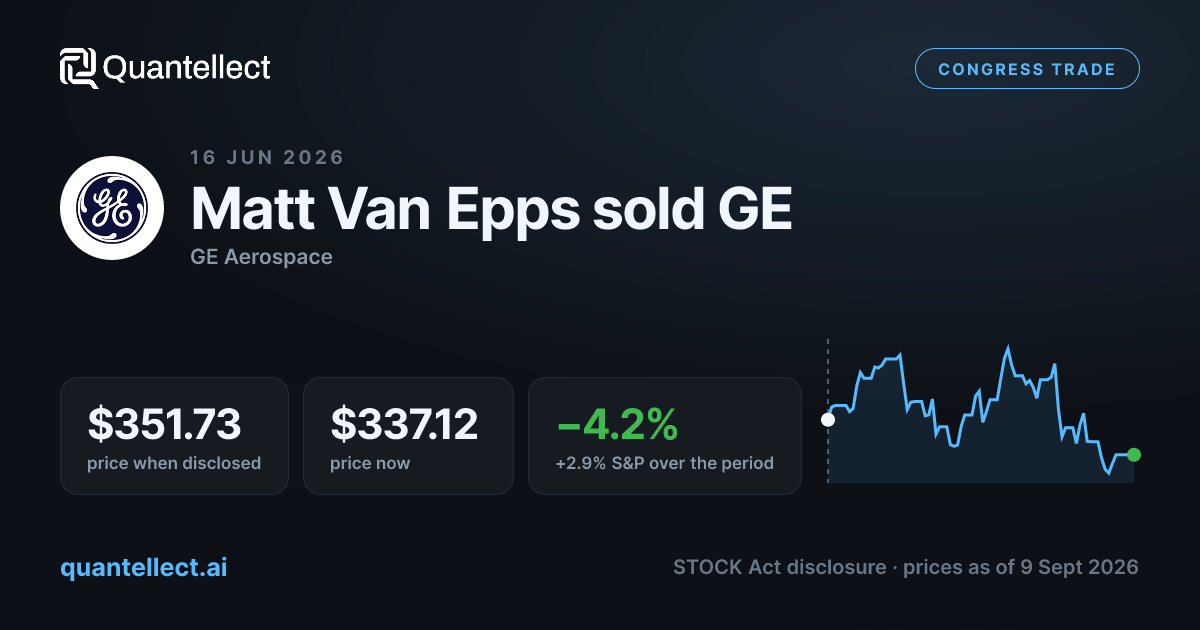The width and height of the screenshot is (1200, 630).
Task: Click the GE Aerospace company name subtitle
Action: pos(261,257)
